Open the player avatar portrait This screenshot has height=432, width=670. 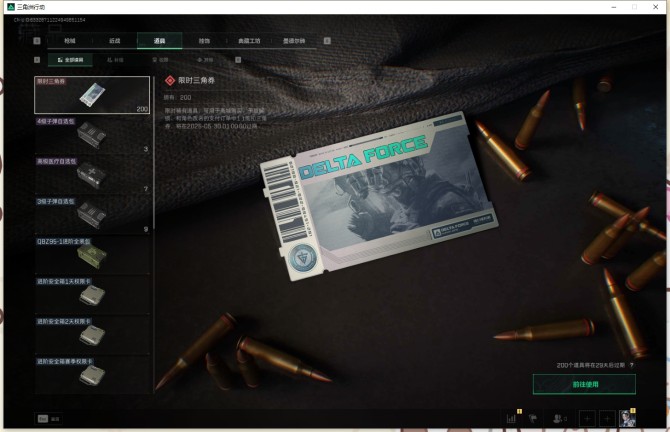click(x=627, y=418)
